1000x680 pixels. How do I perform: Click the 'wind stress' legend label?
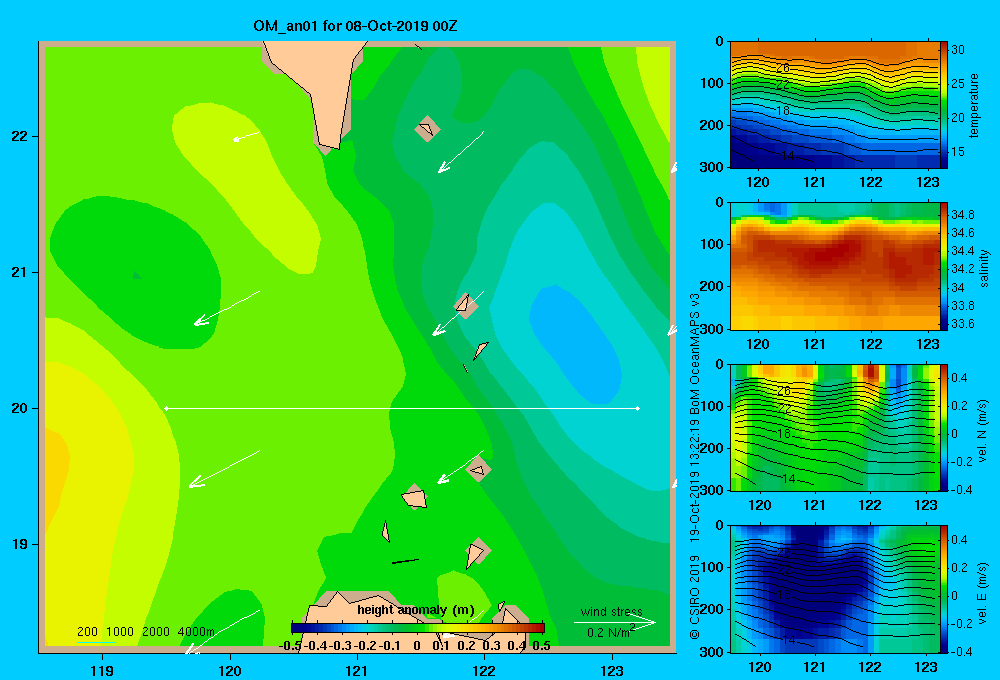pyautogui.click(x=612, y=611)
